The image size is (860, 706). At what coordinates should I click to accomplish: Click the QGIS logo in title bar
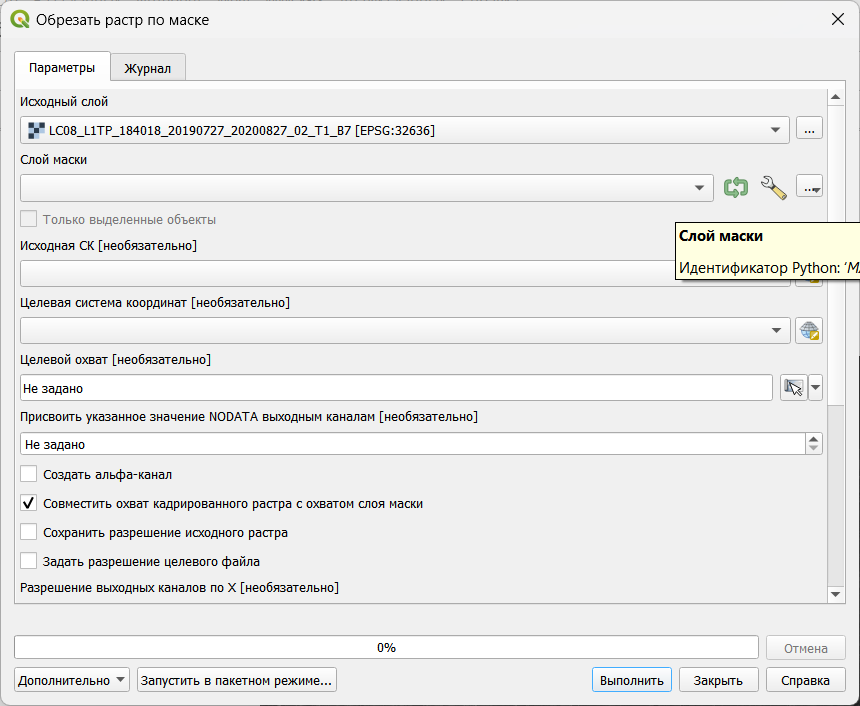coord(19,19)
